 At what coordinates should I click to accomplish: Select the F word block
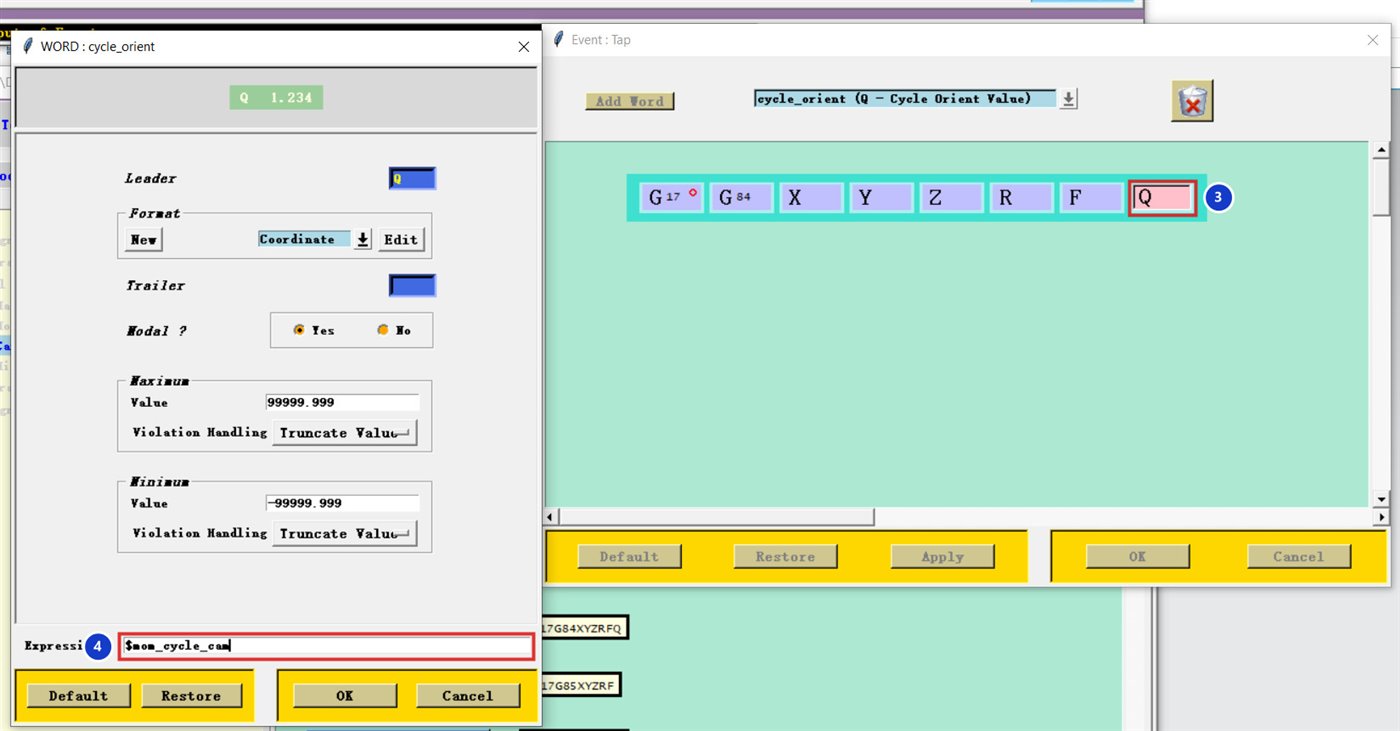(1091, 198)
